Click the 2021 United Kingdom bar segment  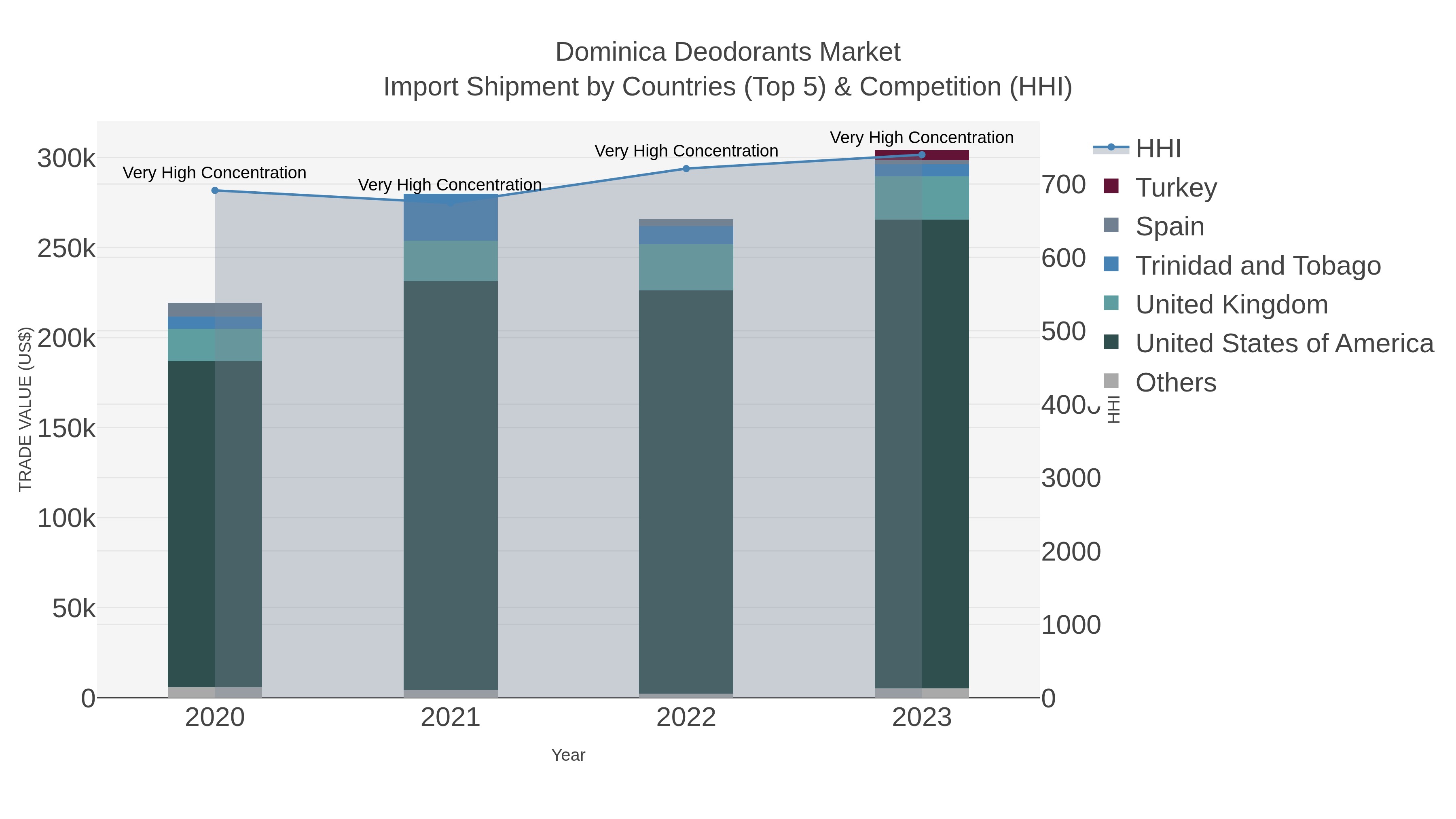click(451, 261)
